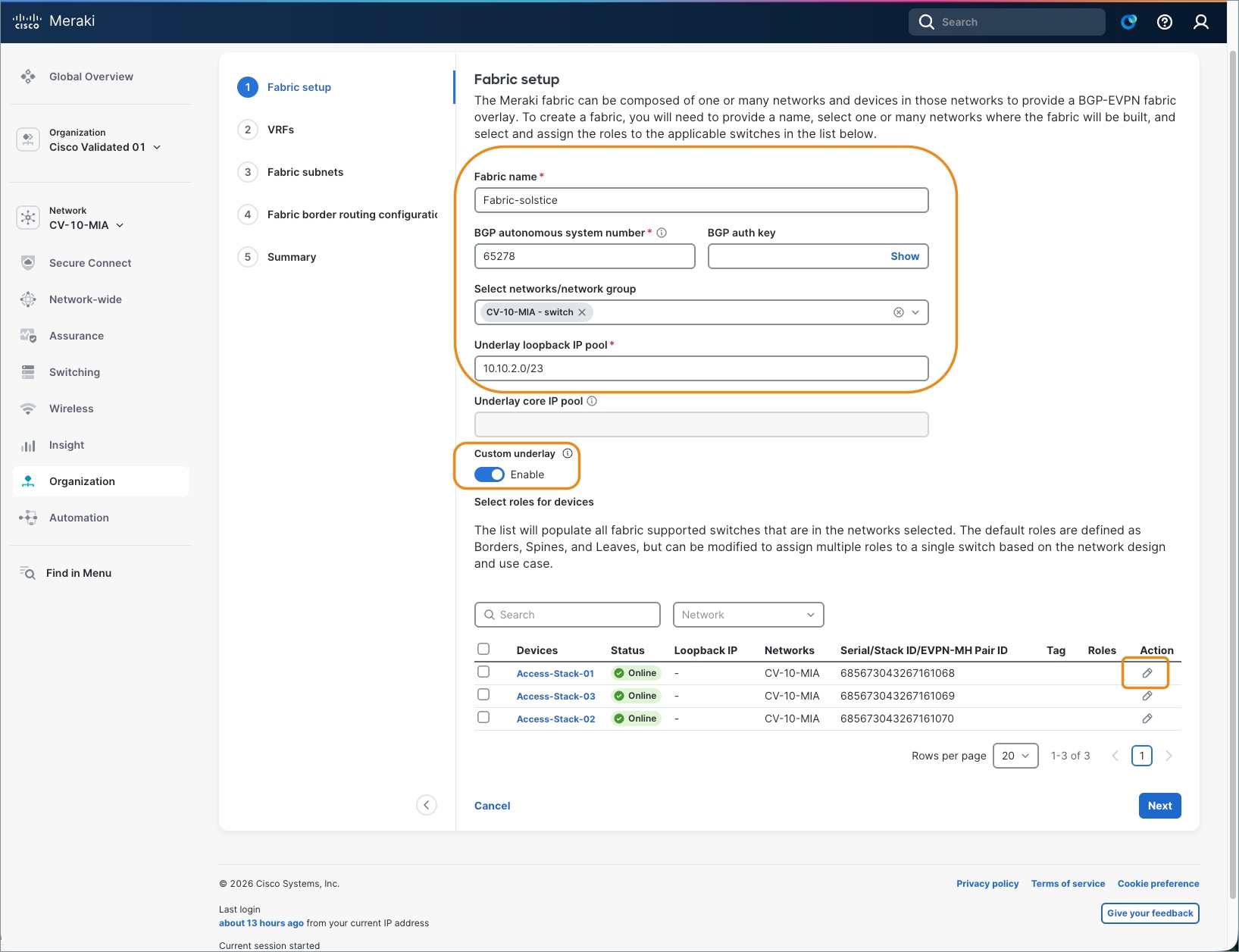
Task: Click the Insight bar chart icon
Action: point(28,445)
